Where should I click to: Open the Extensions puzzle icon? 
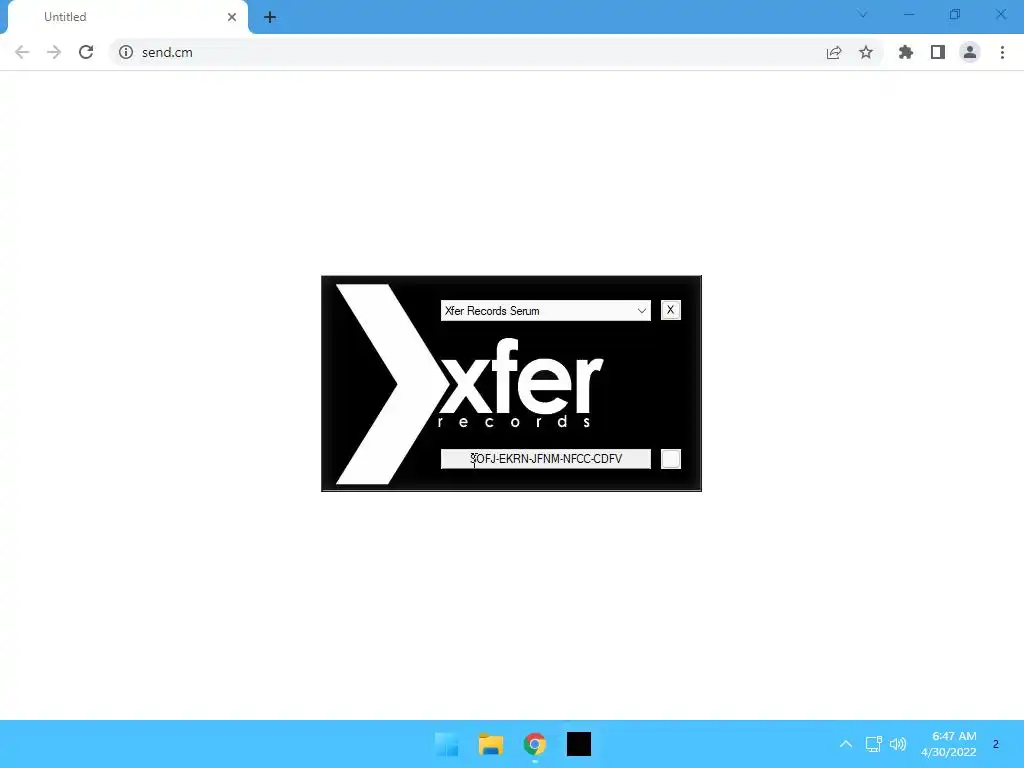[906, 52]
